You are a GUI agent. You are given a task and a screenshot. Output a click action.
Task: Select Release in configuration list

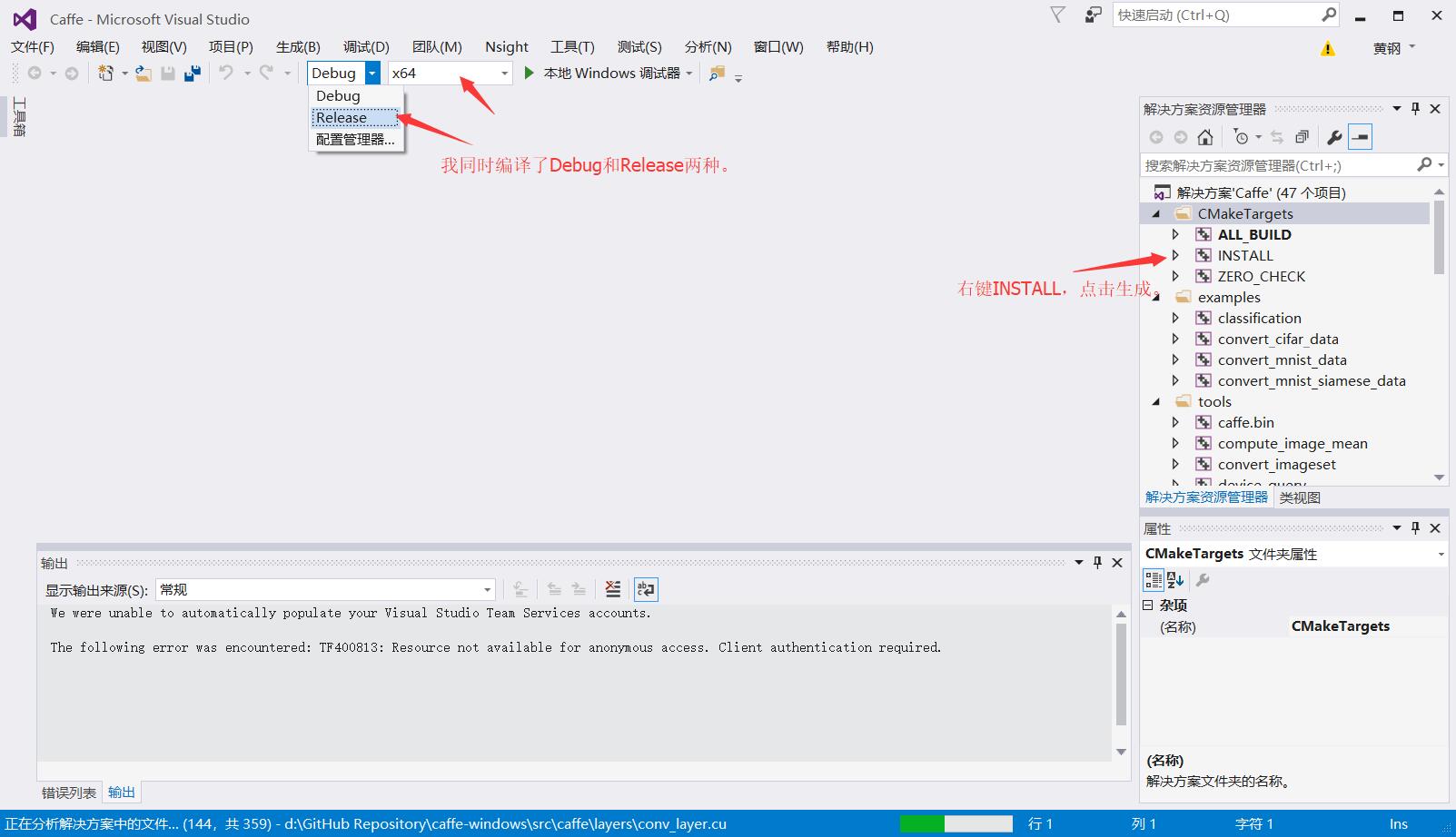(x=355, y=117)
